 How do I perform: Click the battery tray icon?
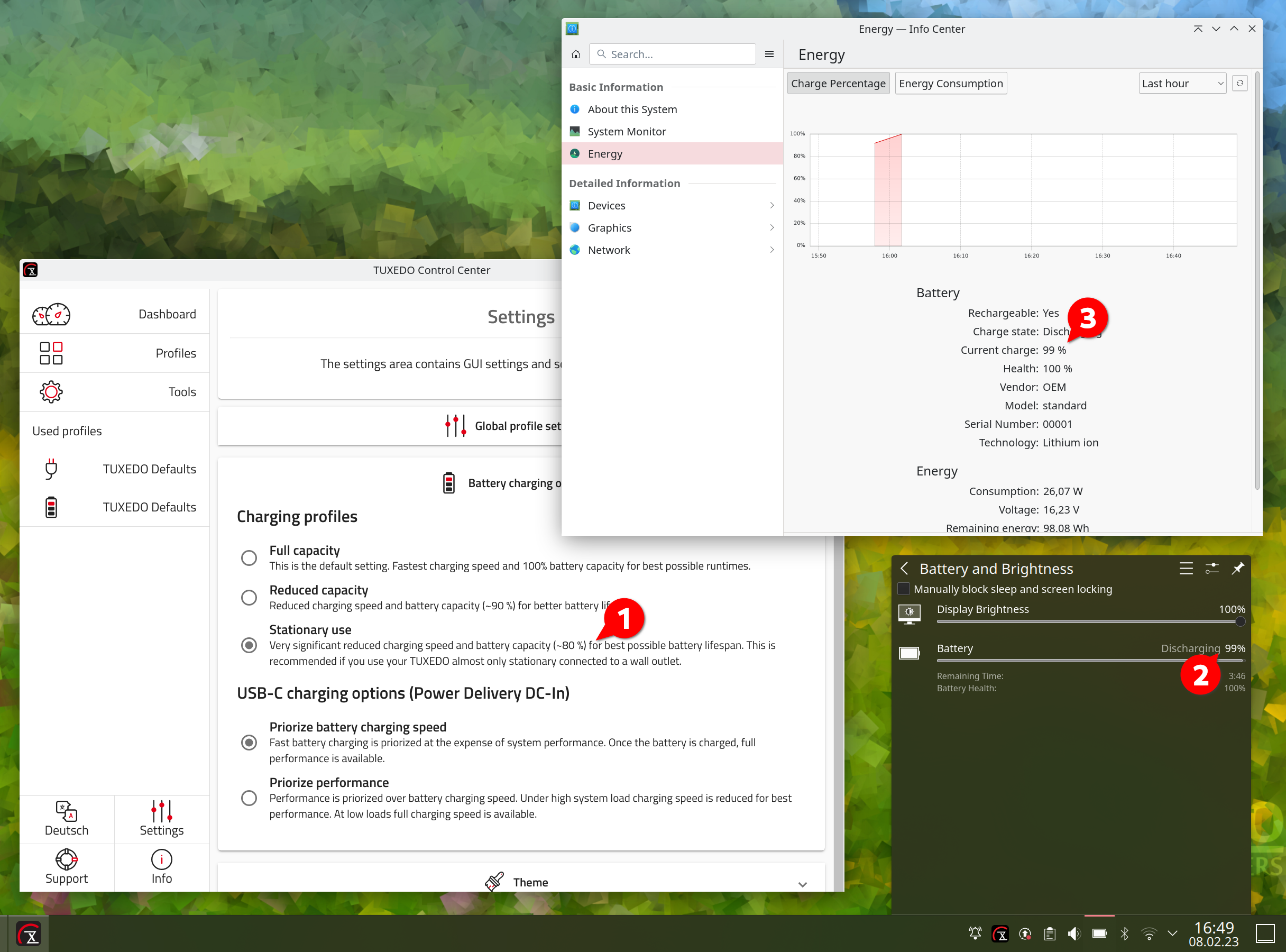click(1099, 933)
